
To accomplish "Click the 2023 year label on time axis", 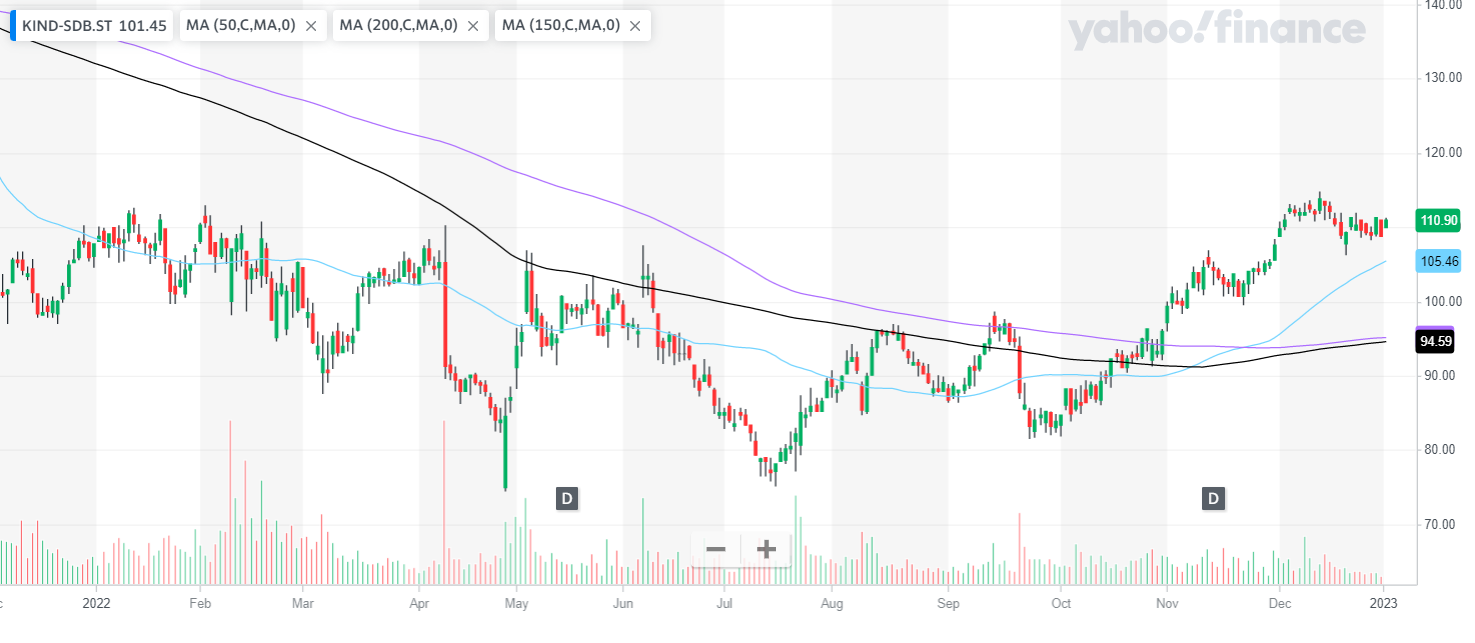I will (1383, 603).
